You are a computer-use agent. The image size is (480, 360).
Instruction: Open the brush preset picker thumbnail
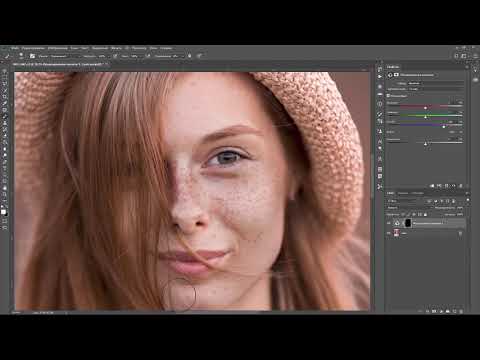tap(21, 56)
